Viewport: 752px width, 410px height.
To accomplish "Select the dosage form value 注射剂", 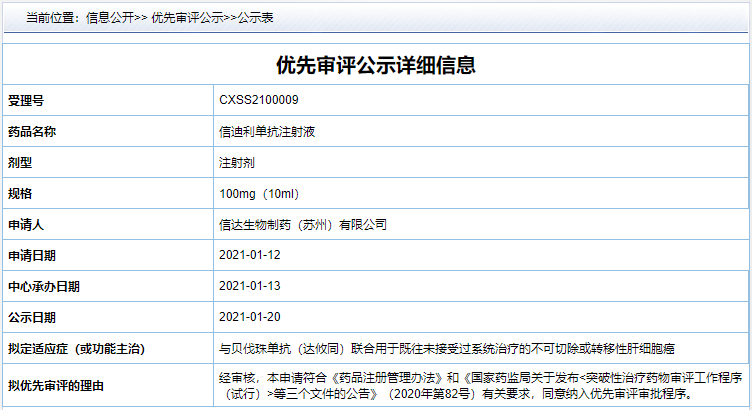I will pyautogui.click(x=237, y=163).
